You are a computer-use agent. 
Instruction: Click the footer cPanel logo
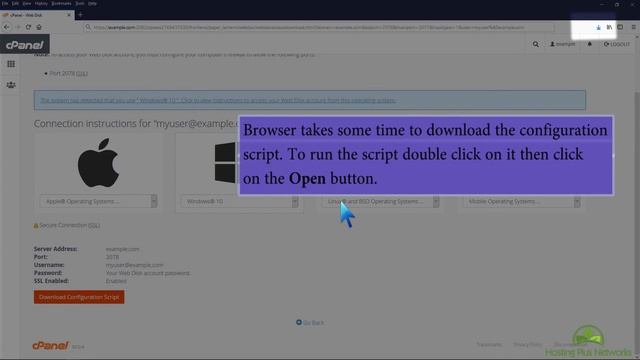51,346
